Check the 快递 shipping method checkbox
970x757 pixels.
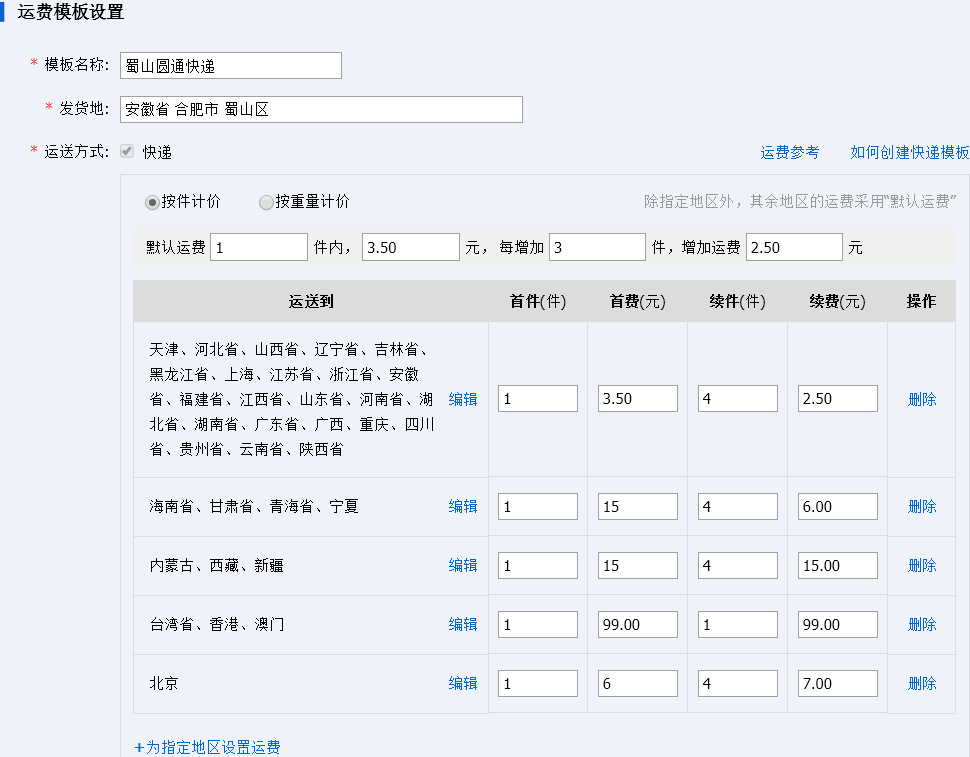[127, 152]
